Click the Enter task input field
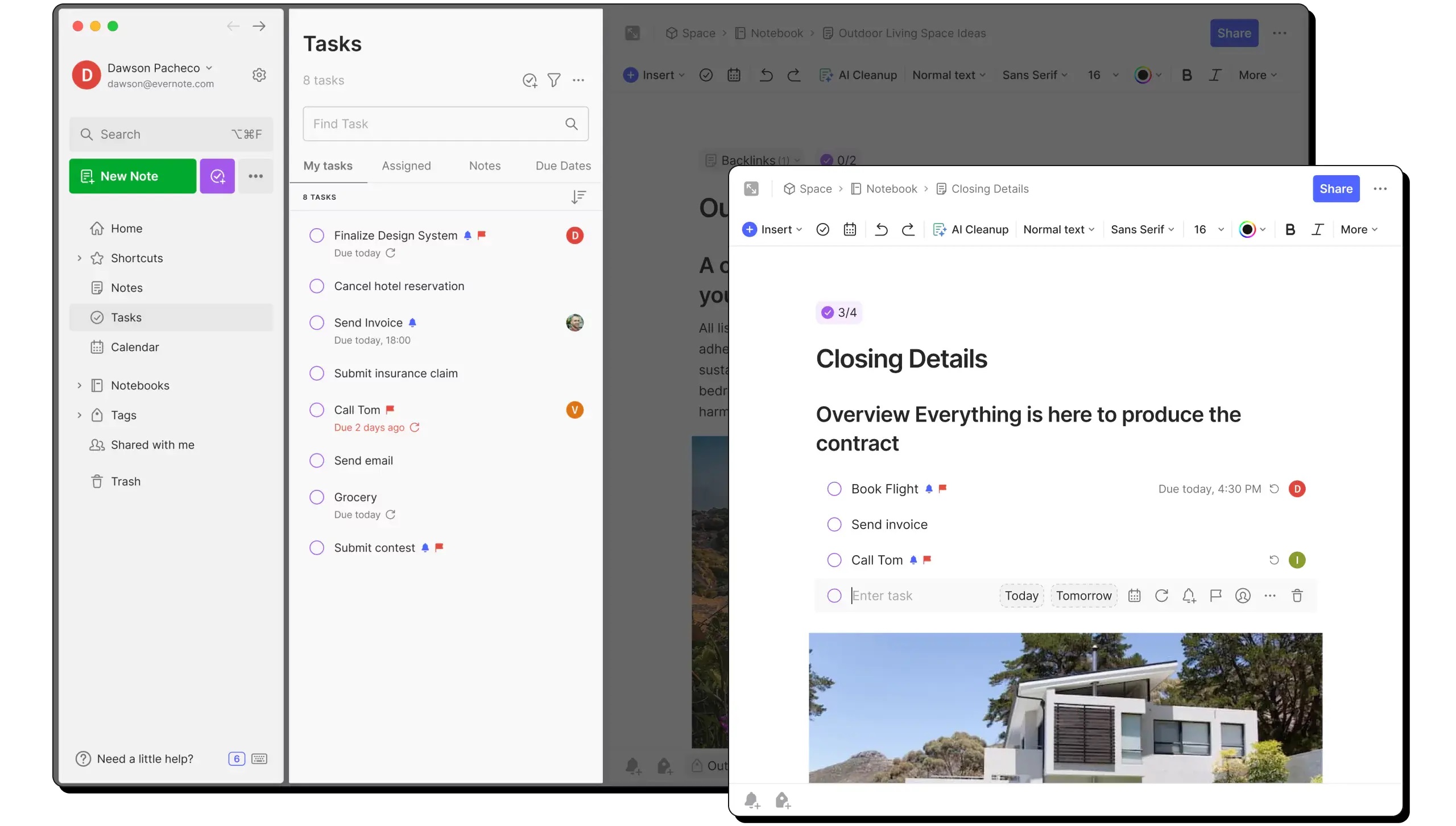 924,595
